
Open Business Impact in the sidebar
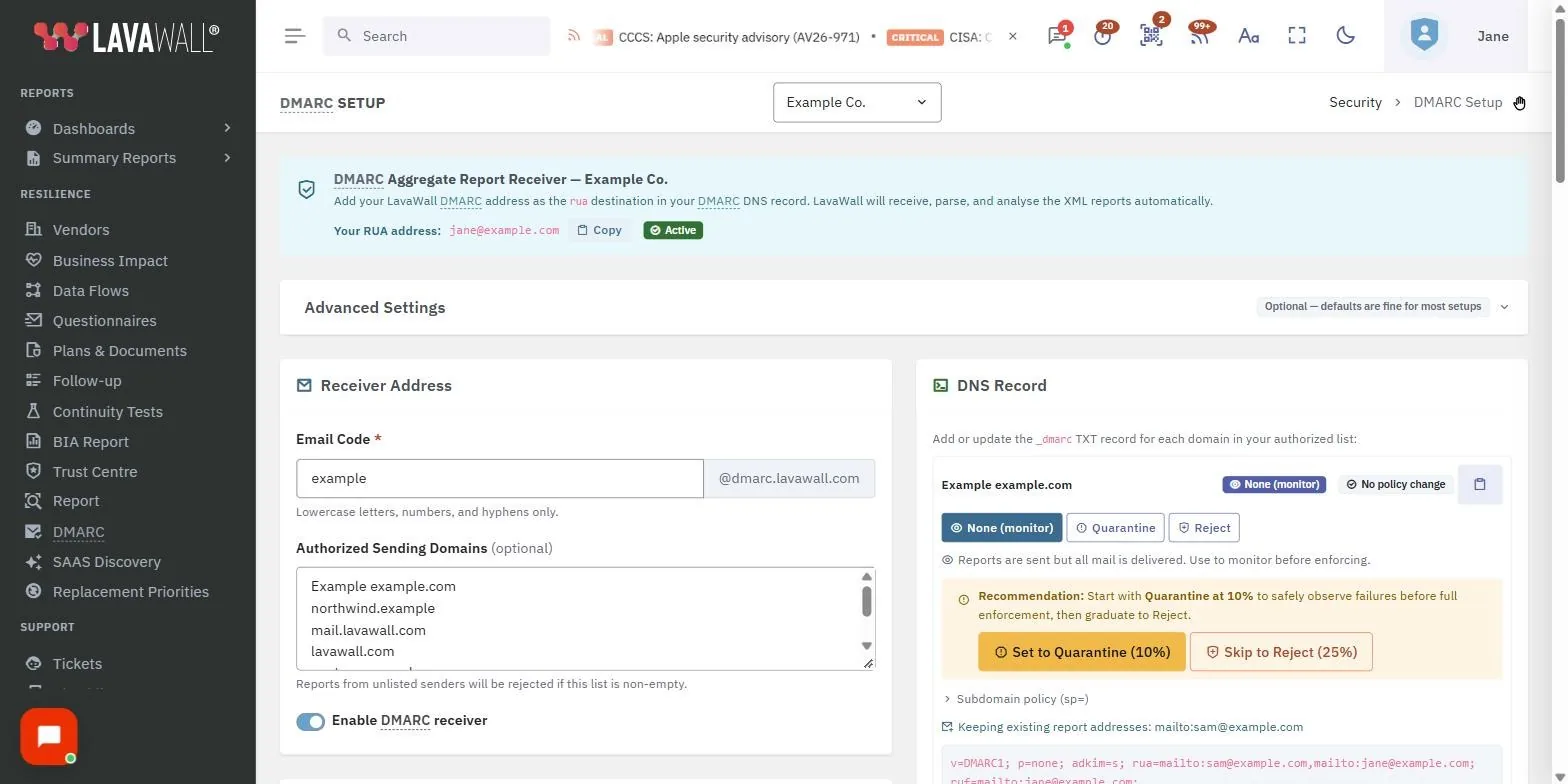(x=110, y=261)
